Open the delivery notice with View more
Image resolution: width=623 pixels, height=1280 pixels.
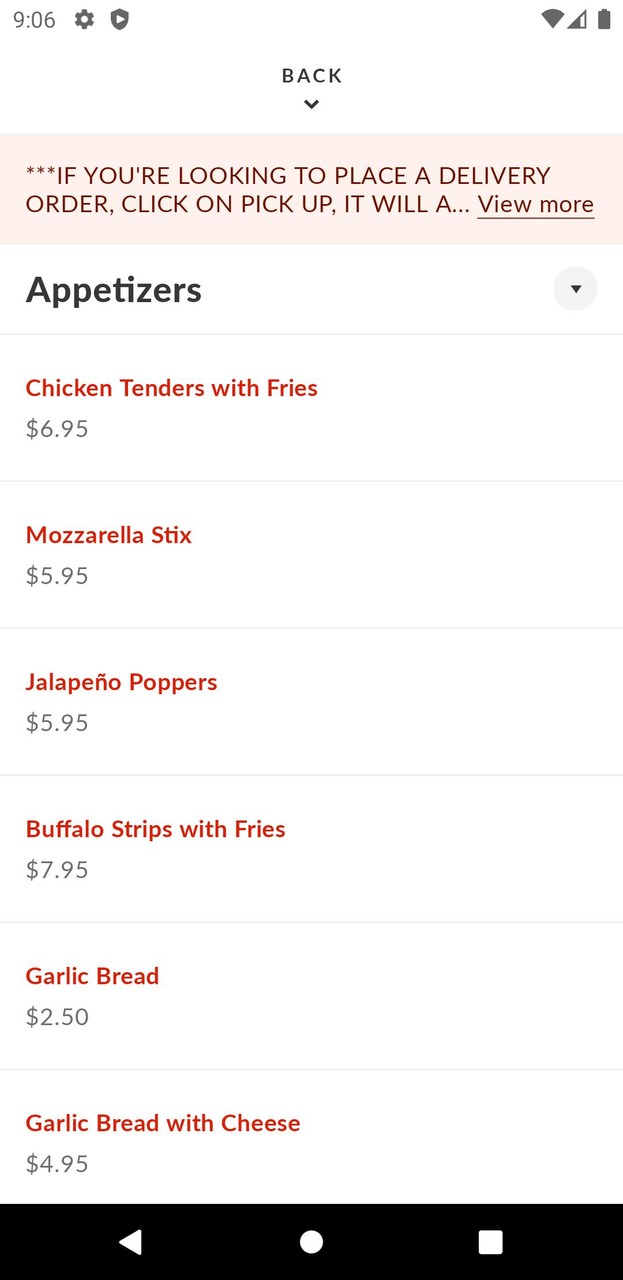point(535,204)
